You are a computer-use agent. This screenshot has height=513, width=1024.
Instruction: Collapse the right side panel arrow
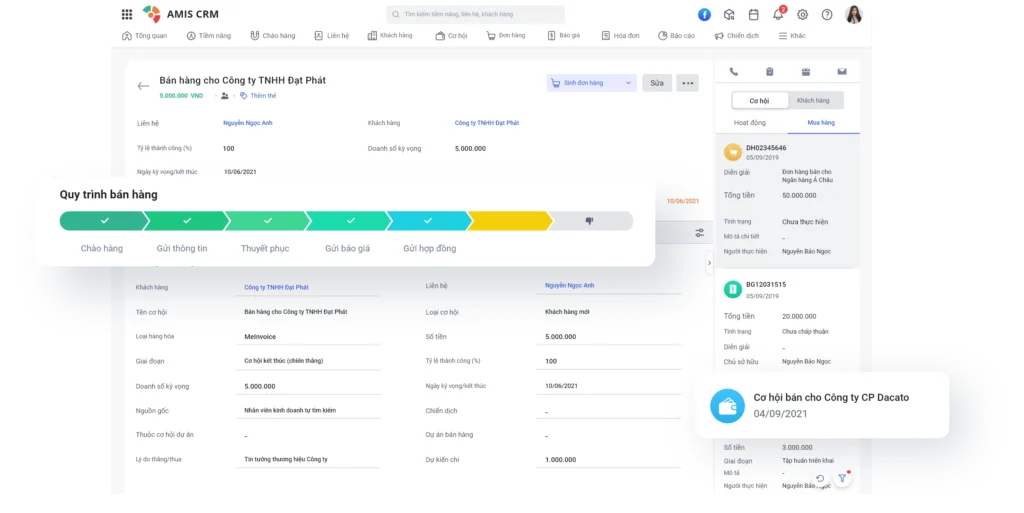(709, 263)
